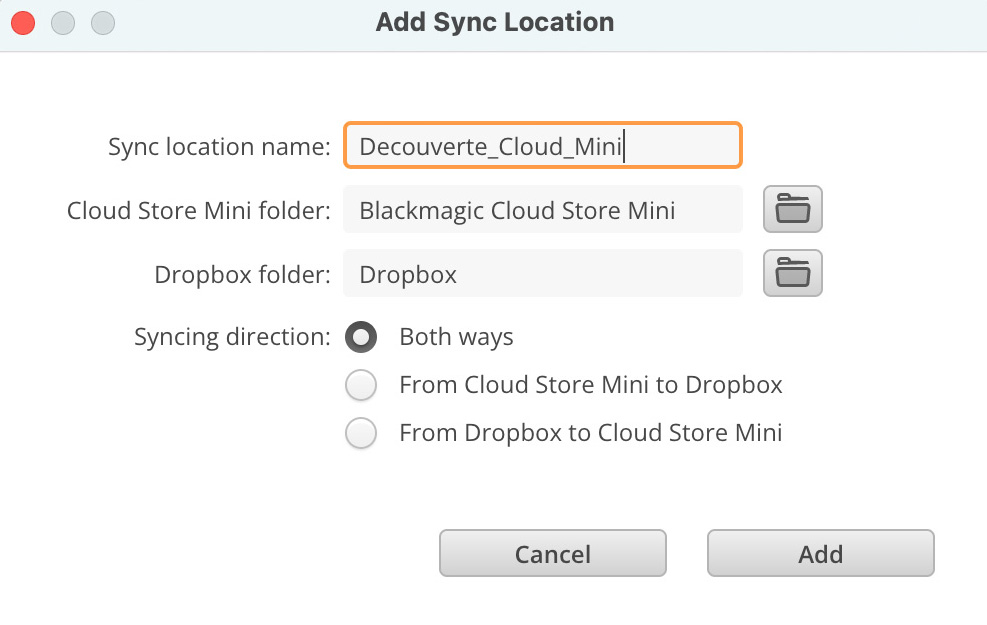The height and width of the screenshot is (625, 987).
Task: Click the Add Sync Location title bar
Action: pos(494,22)
